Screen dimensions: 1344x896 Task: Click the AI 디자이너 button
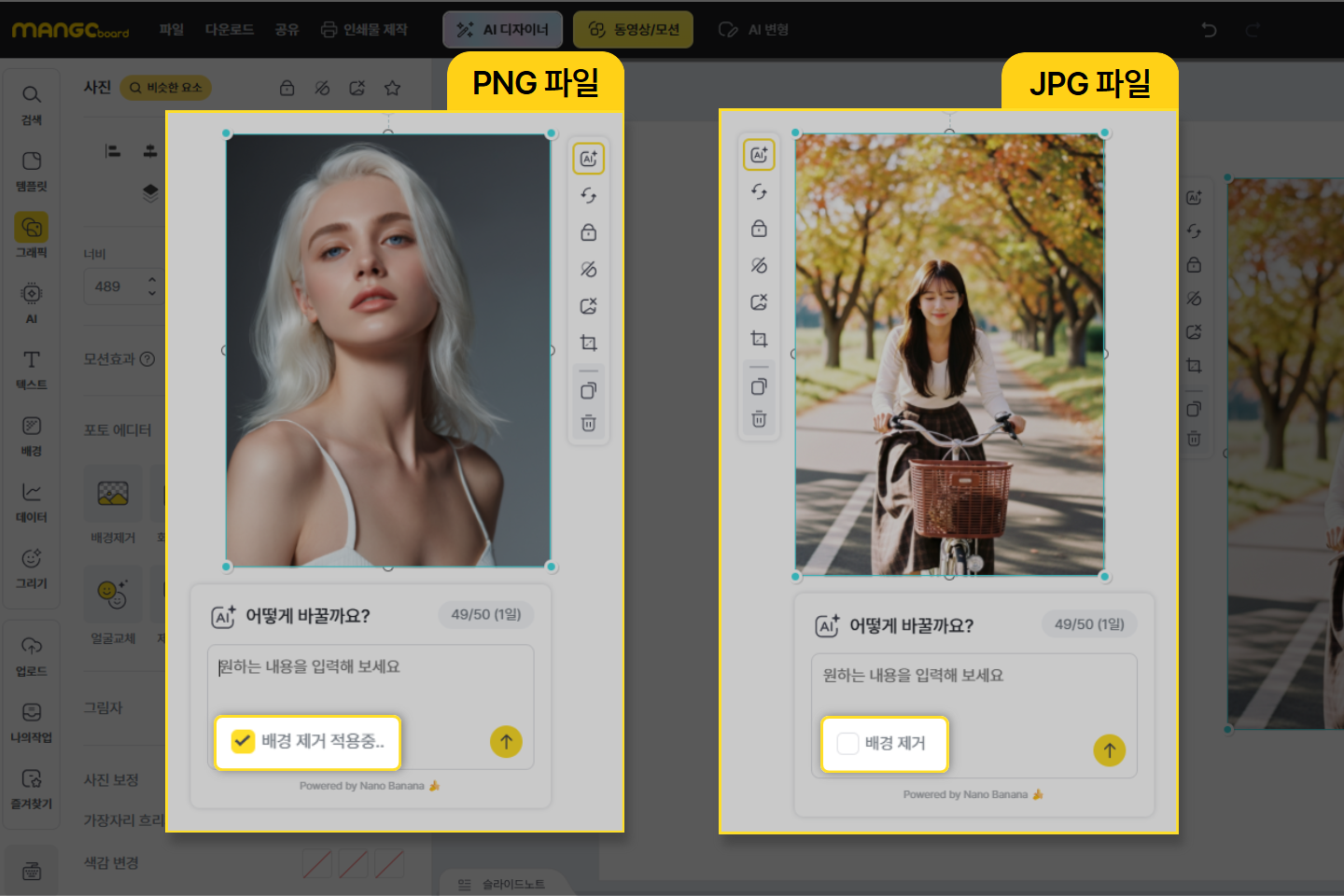502,30
